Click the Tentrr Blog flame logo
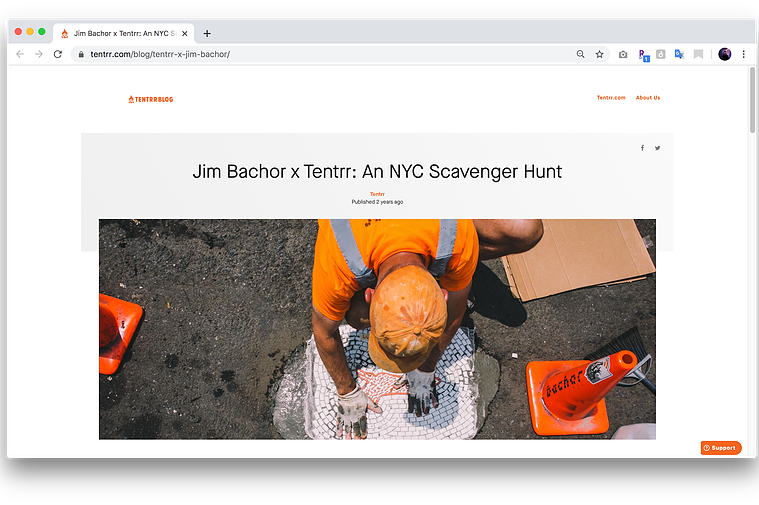The image size is (759, 505). pos(151,99)
